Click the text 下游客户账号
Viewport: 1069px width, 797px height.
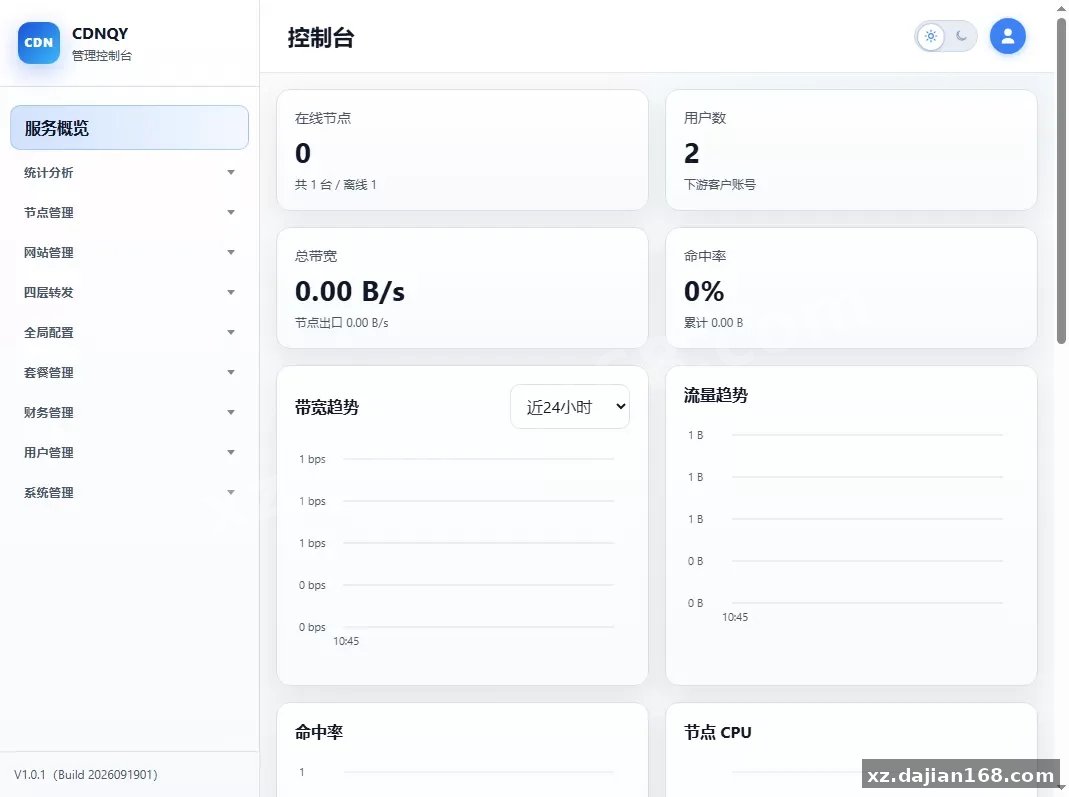(x=720, y=185)
